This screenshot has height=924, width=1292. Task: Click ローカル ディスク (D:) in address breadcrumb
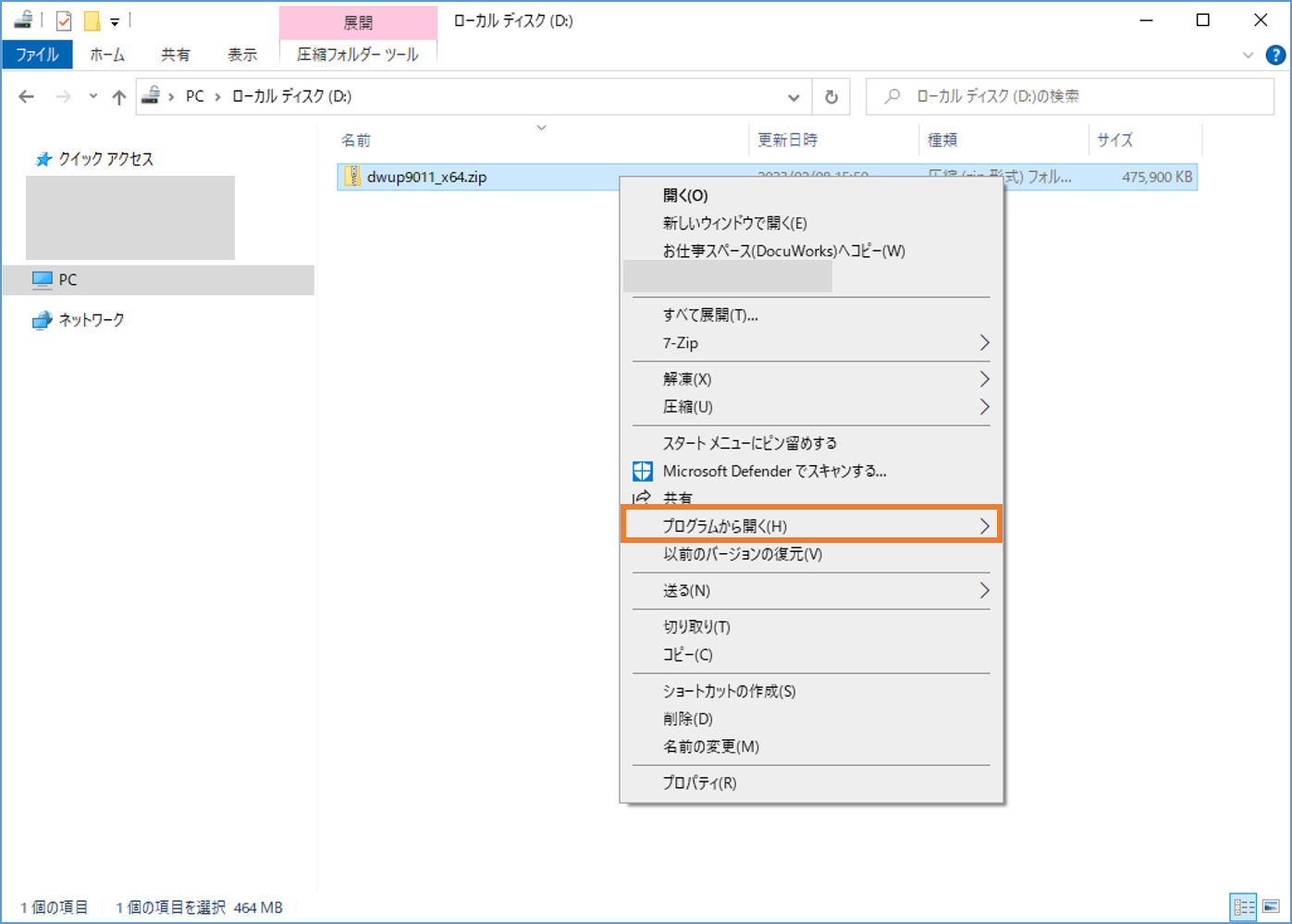pos(291,96)
